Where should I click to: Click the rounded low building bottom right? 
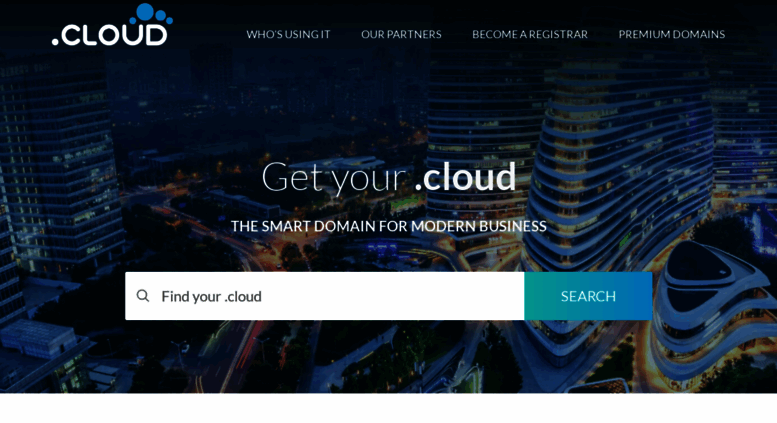tap(714, 317)
